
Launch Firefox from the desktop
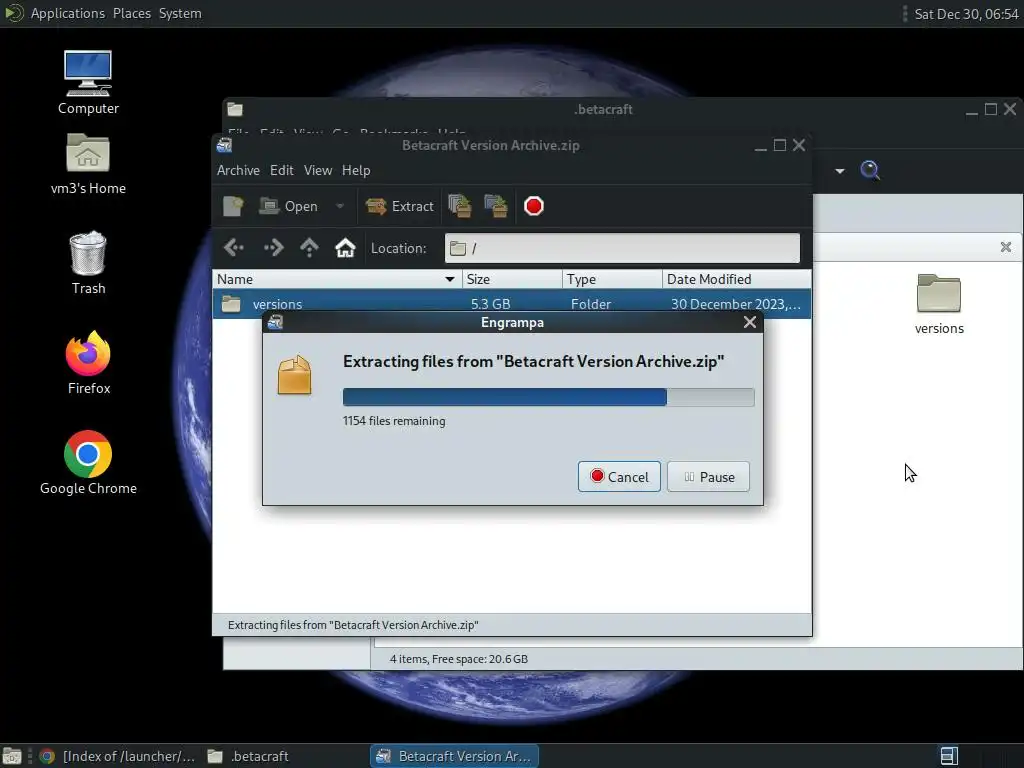pyautogui.click(x=88, y=362)
